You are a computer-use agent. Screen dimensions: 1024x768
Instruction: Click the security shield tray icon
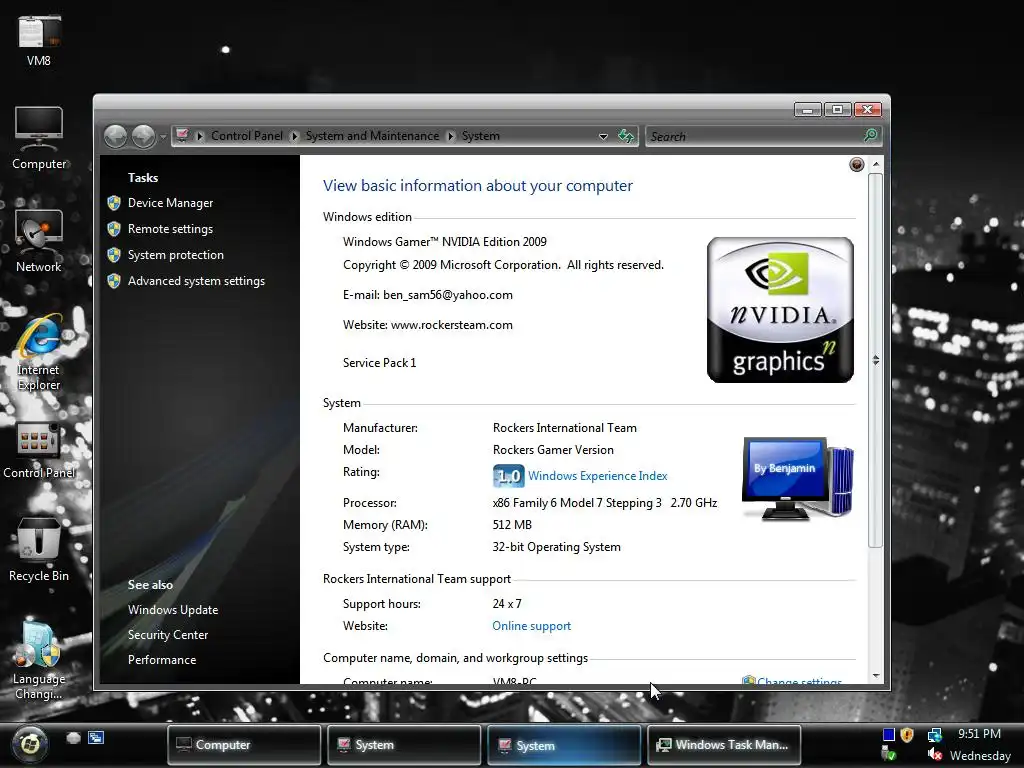[x=906, y=735]
